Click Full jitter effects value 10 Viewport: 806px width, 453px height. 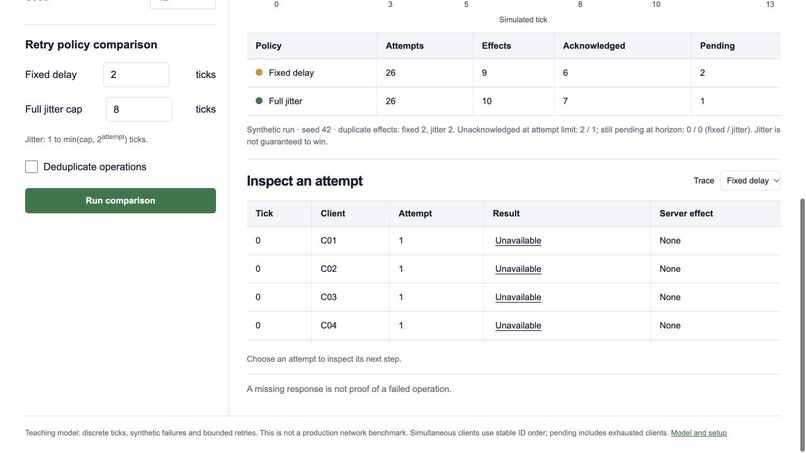pos(487,101)
